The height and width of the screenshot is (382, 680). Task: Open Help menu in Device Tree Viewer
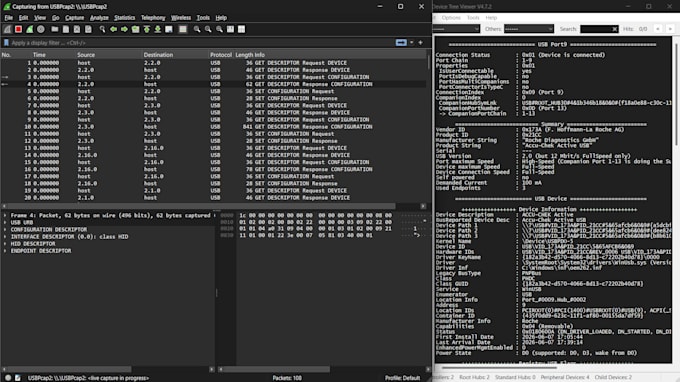[x=491, y=18]
